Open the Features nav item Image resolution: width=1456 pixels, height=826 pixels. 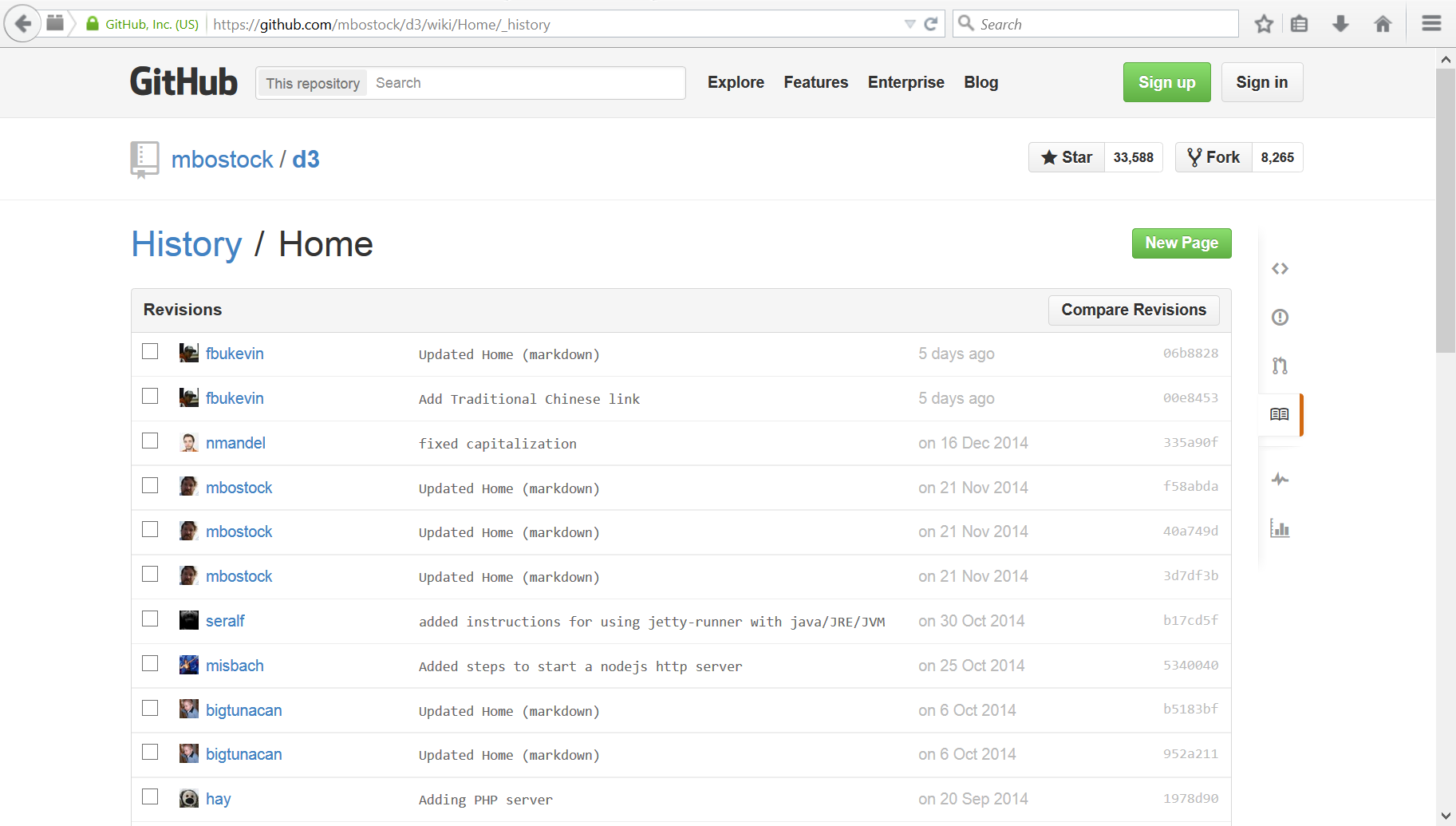pos(815,82)
